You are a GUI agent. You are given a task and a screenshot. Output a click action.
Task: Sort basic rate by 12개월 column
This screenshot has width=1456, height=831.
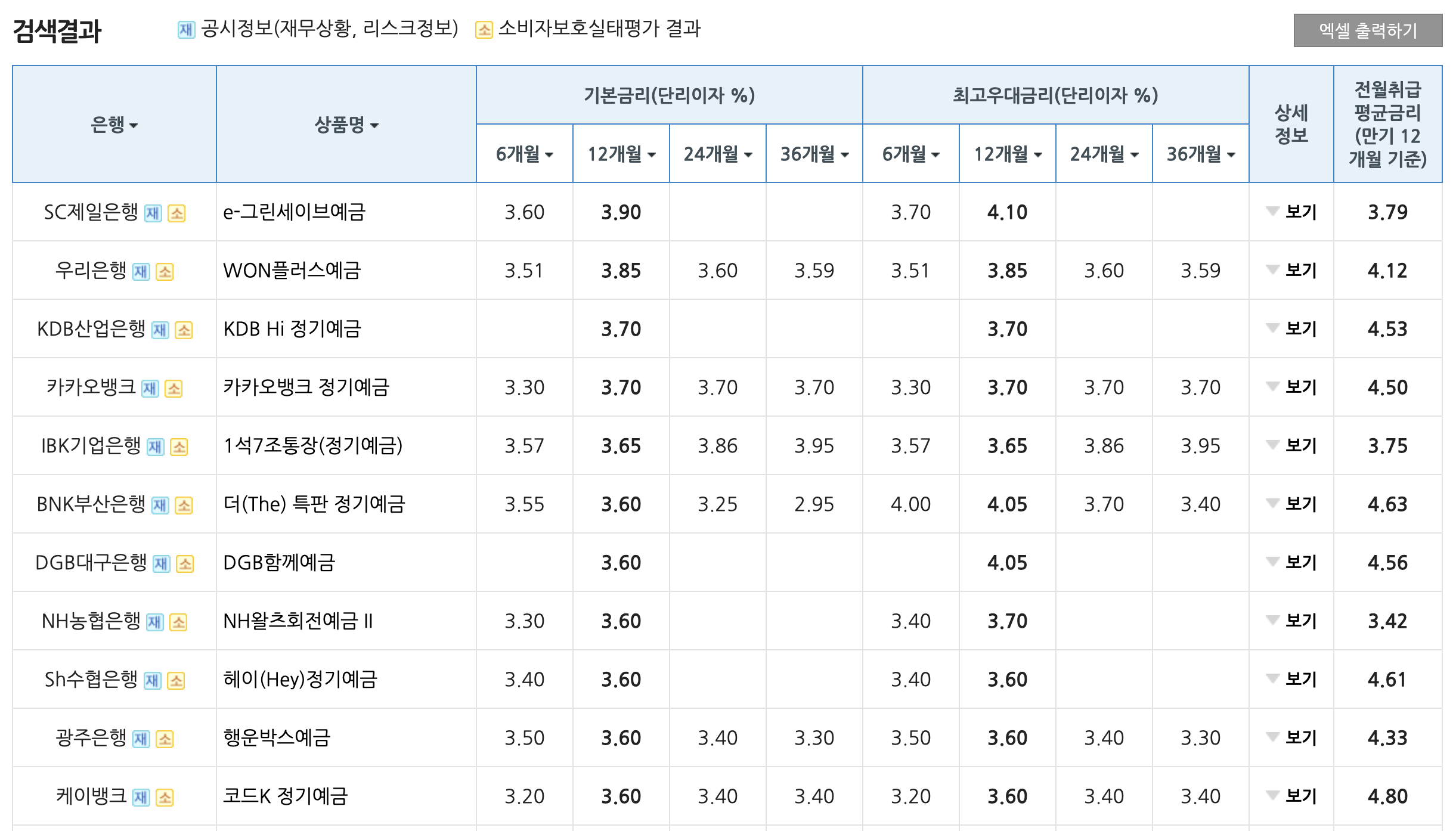click(621, 154)
